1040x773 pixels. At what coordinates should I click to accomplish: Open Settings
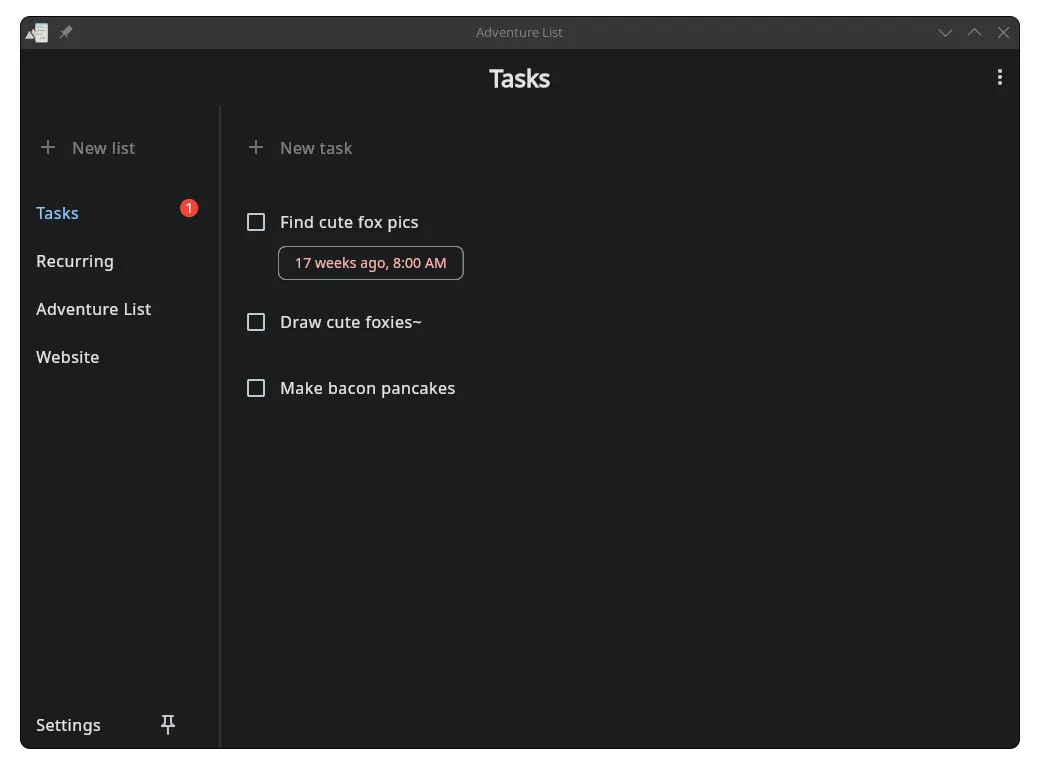pos(68,725)
